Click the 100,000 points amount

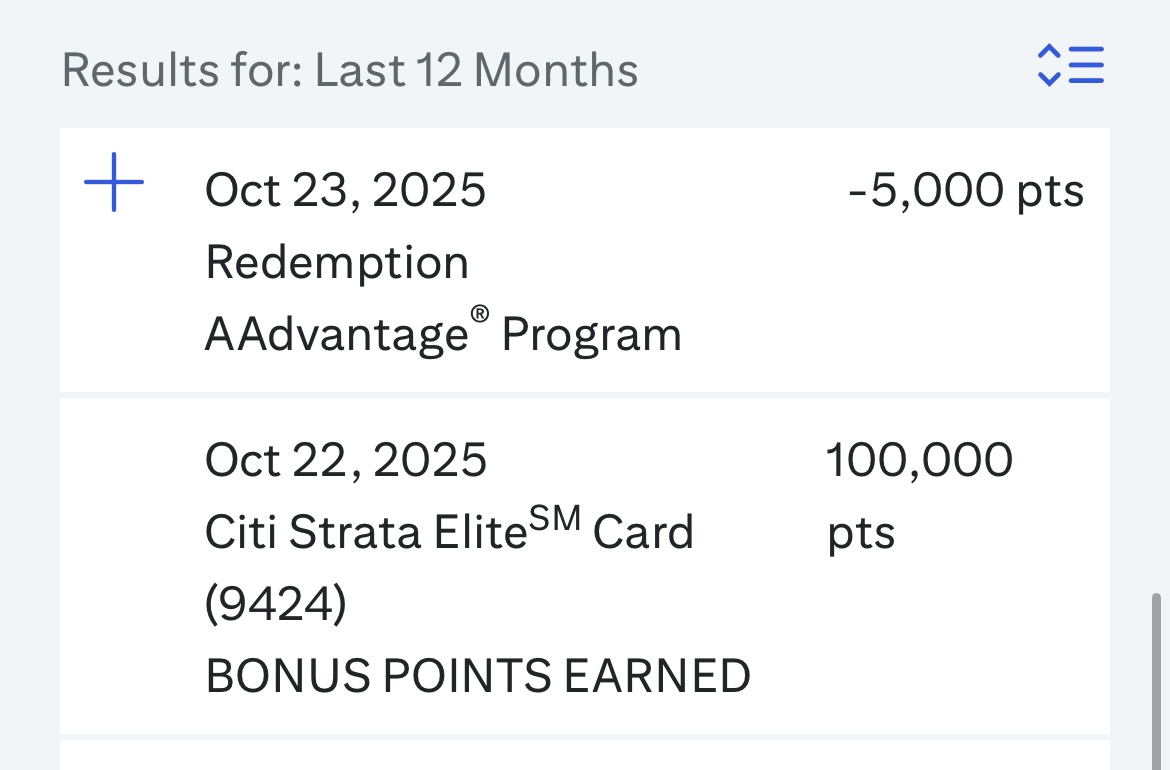point(919,460)
